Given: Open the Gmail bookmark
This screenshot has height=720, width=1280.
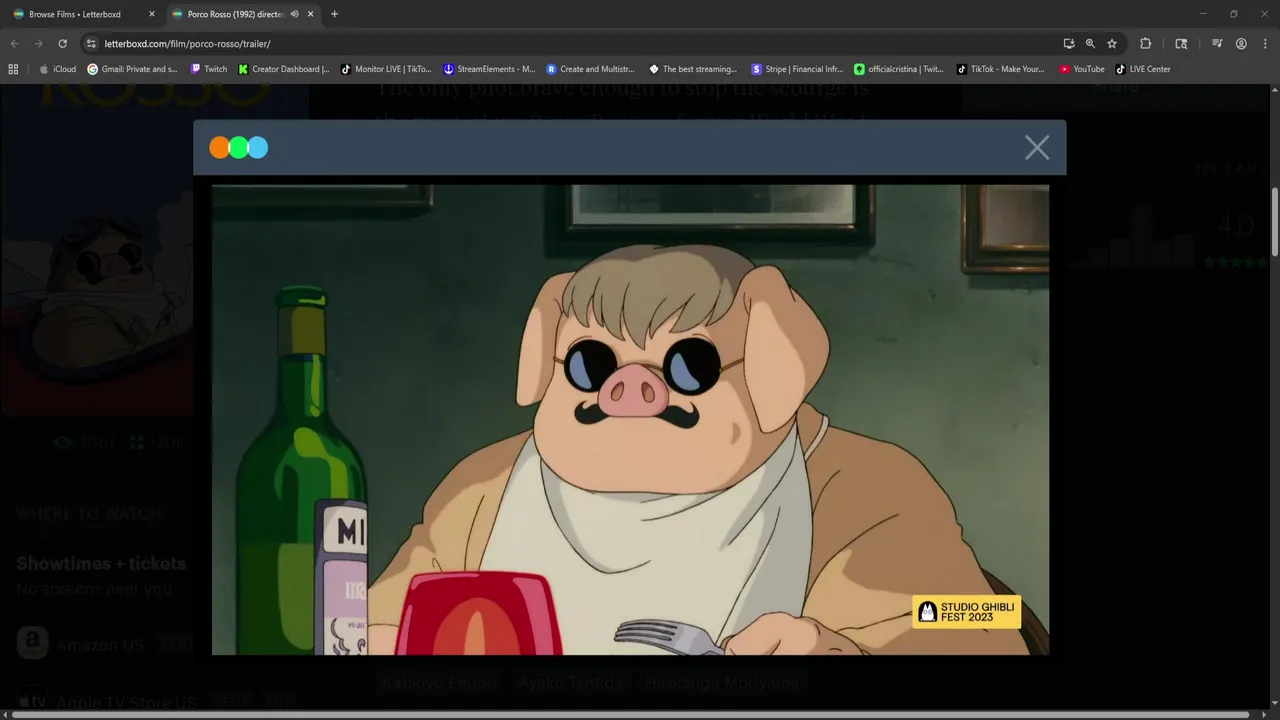Looking at the screenshot, I should pyautogui.click(x=132, y=69).
